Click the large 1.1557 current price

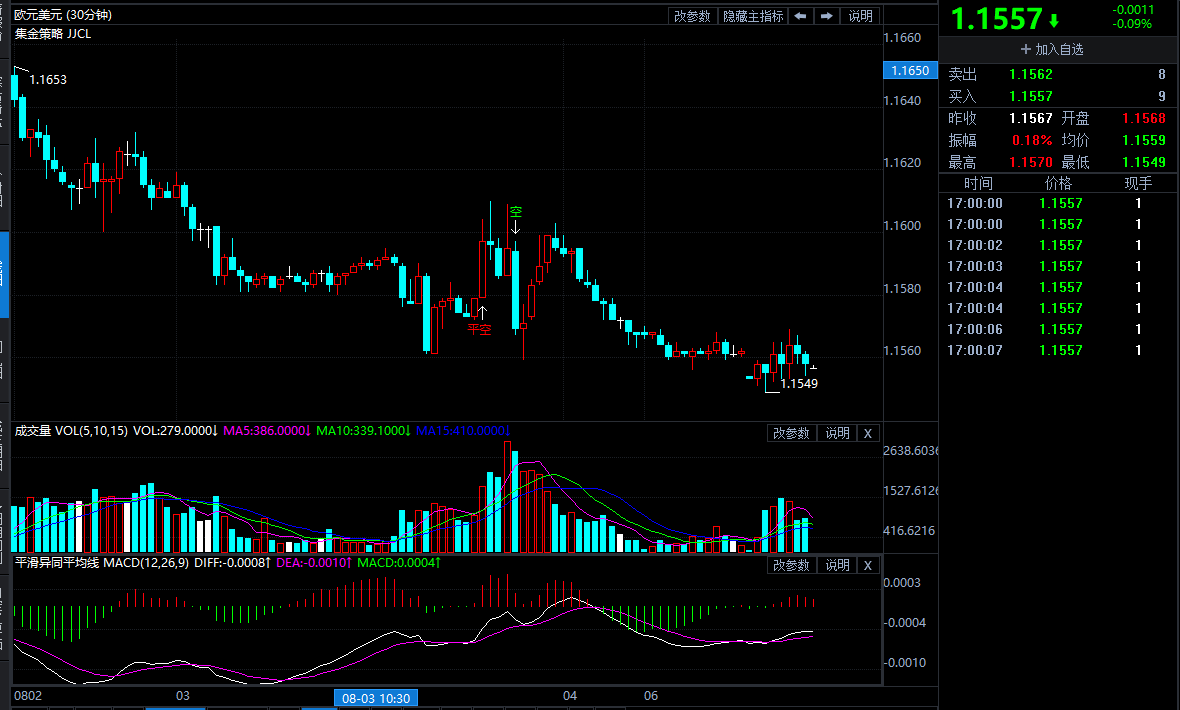click(x=996, y=19)
